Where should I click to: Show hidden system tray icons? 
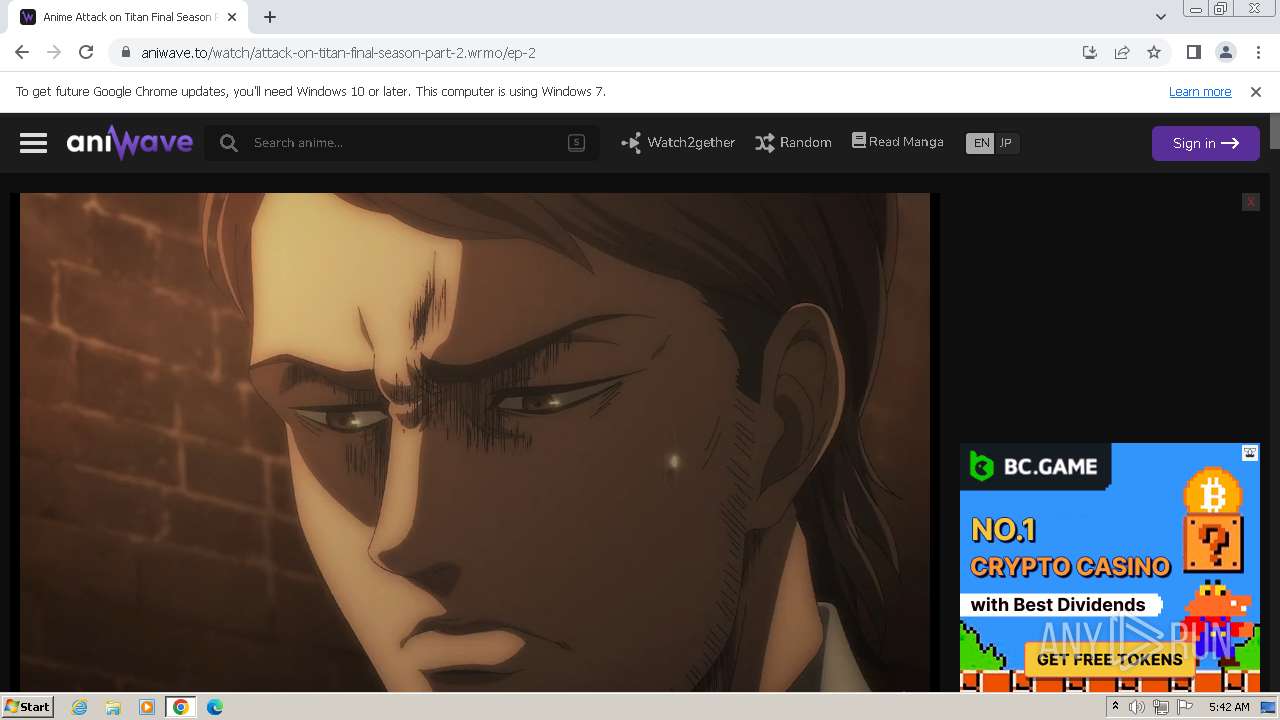[x=1115, y=707]
